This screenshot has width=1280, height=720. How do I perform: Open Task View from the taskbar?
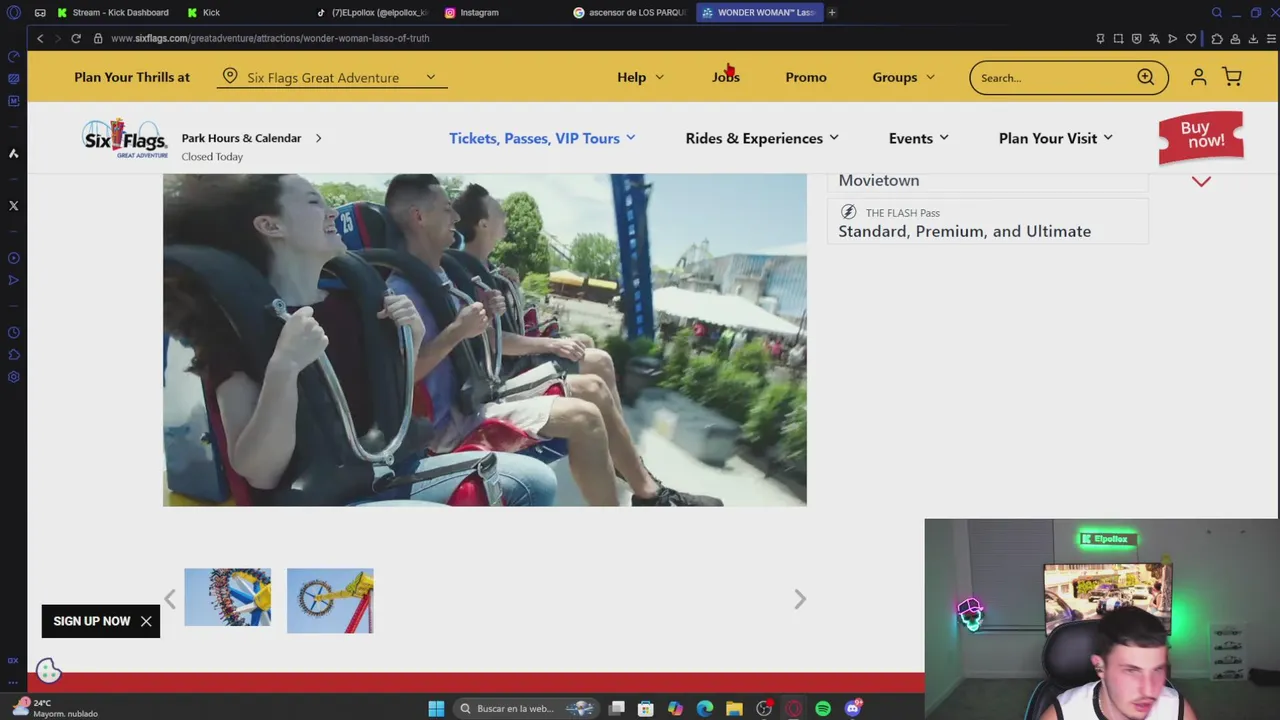click(x=617, y=708)
